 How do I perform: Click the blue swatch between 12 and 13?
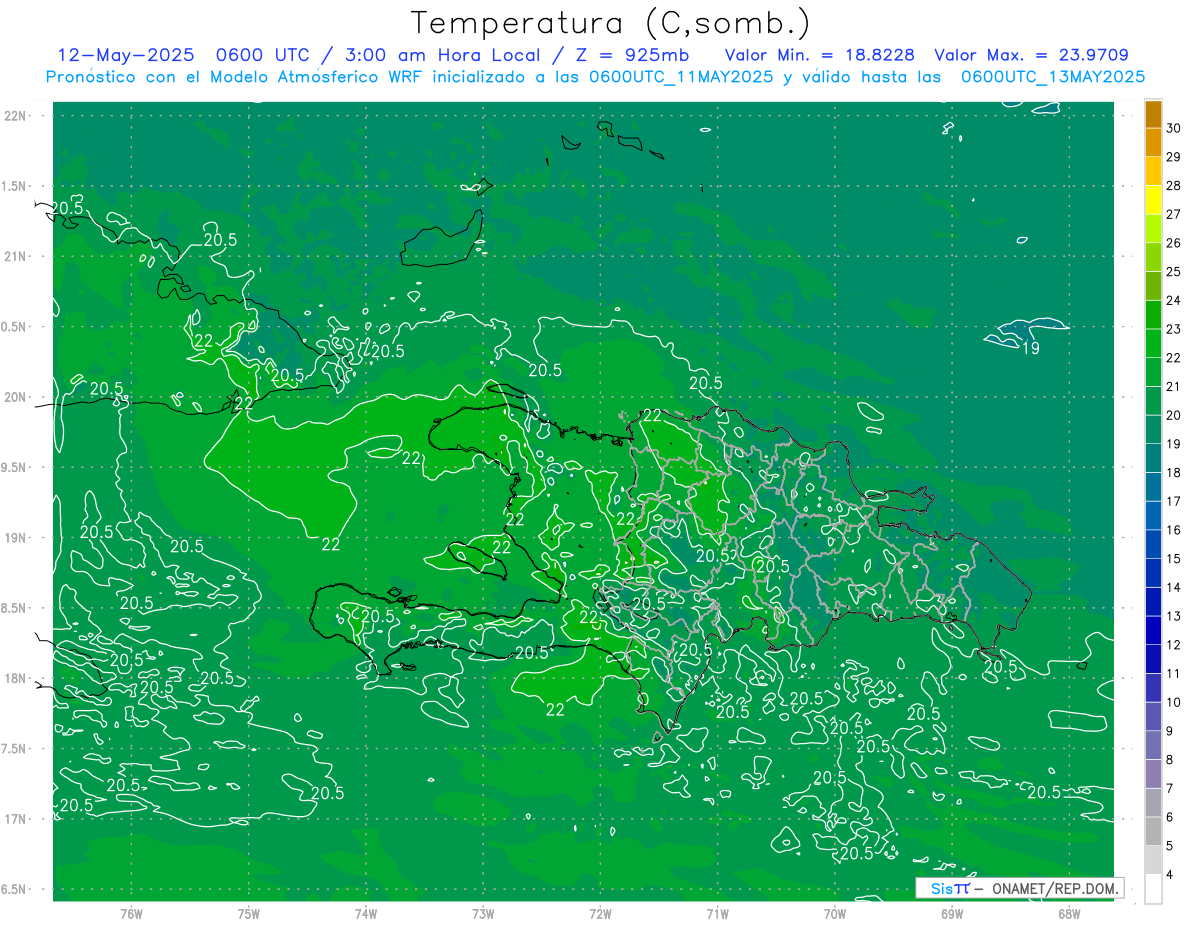[x=1153, y=630]
